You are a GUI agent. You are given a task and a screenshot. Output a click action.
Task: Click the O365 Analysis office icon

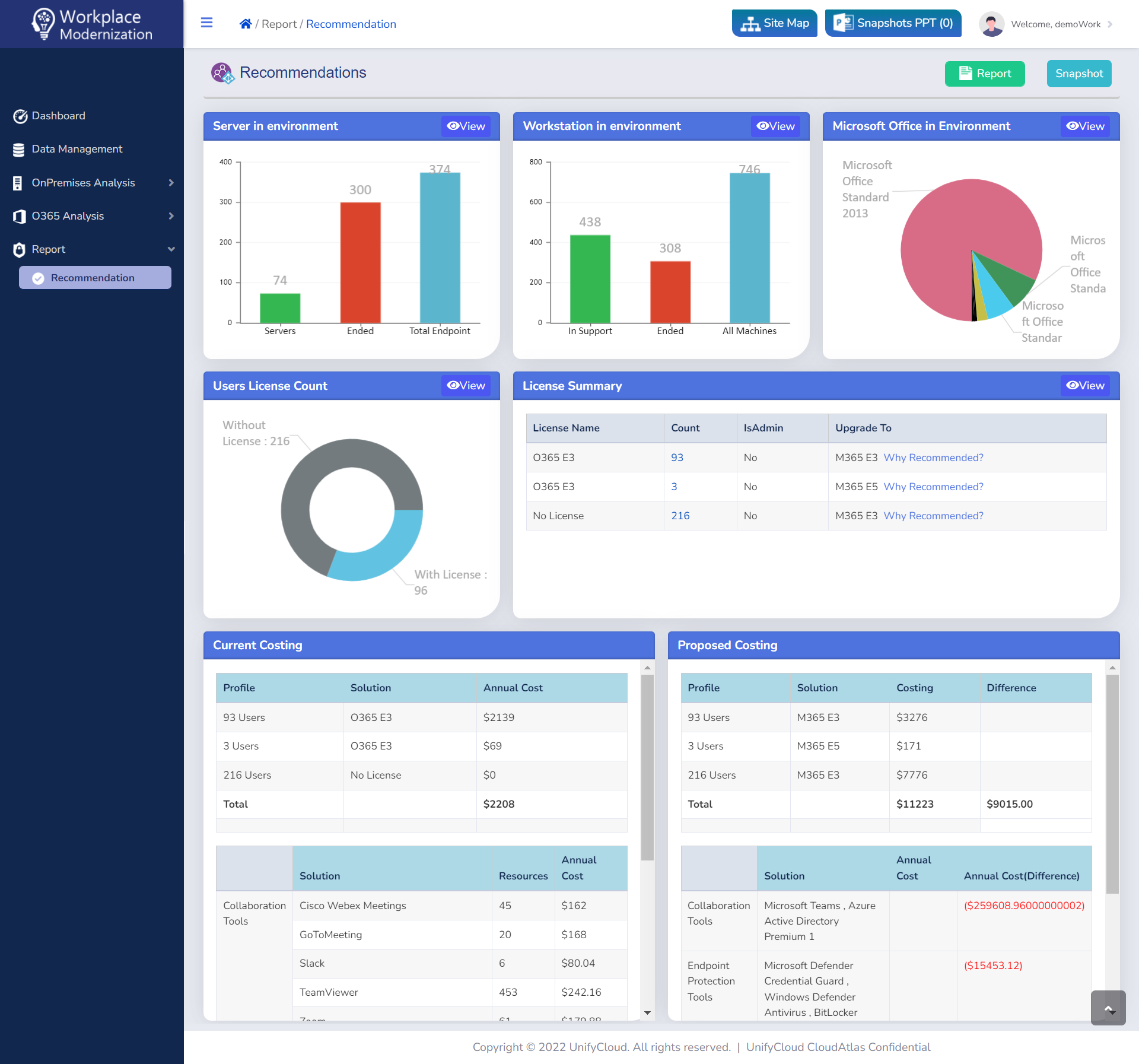coord(20,216)
